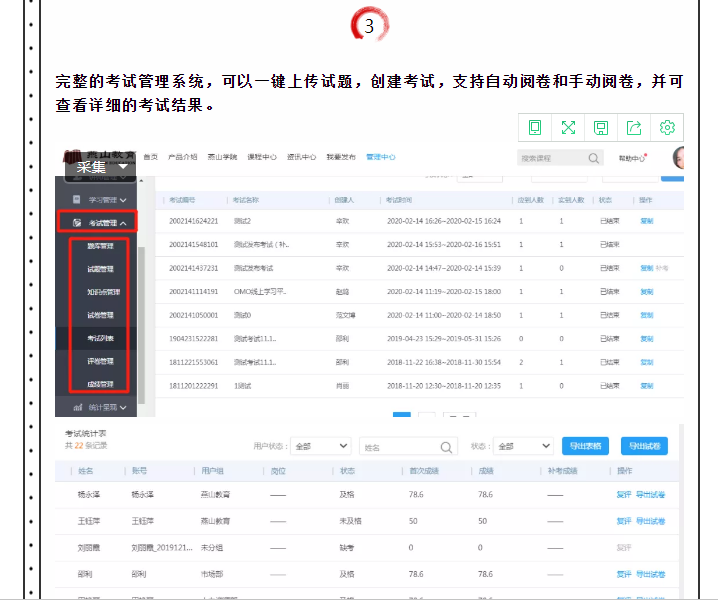The image size is (718, 600).
Task: Select 试卷管理 in the sidebar
Action: (100, 315)
